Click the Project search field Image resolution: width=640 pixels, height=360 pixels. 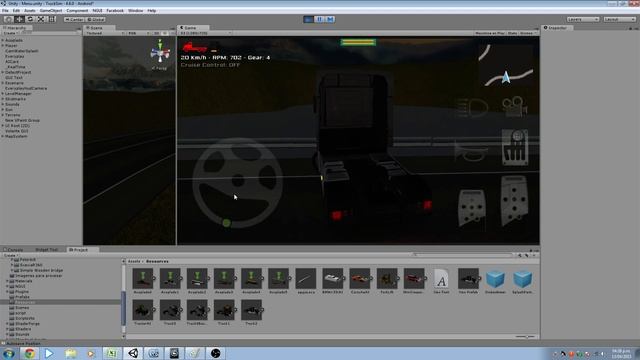[x=462, y=255]
